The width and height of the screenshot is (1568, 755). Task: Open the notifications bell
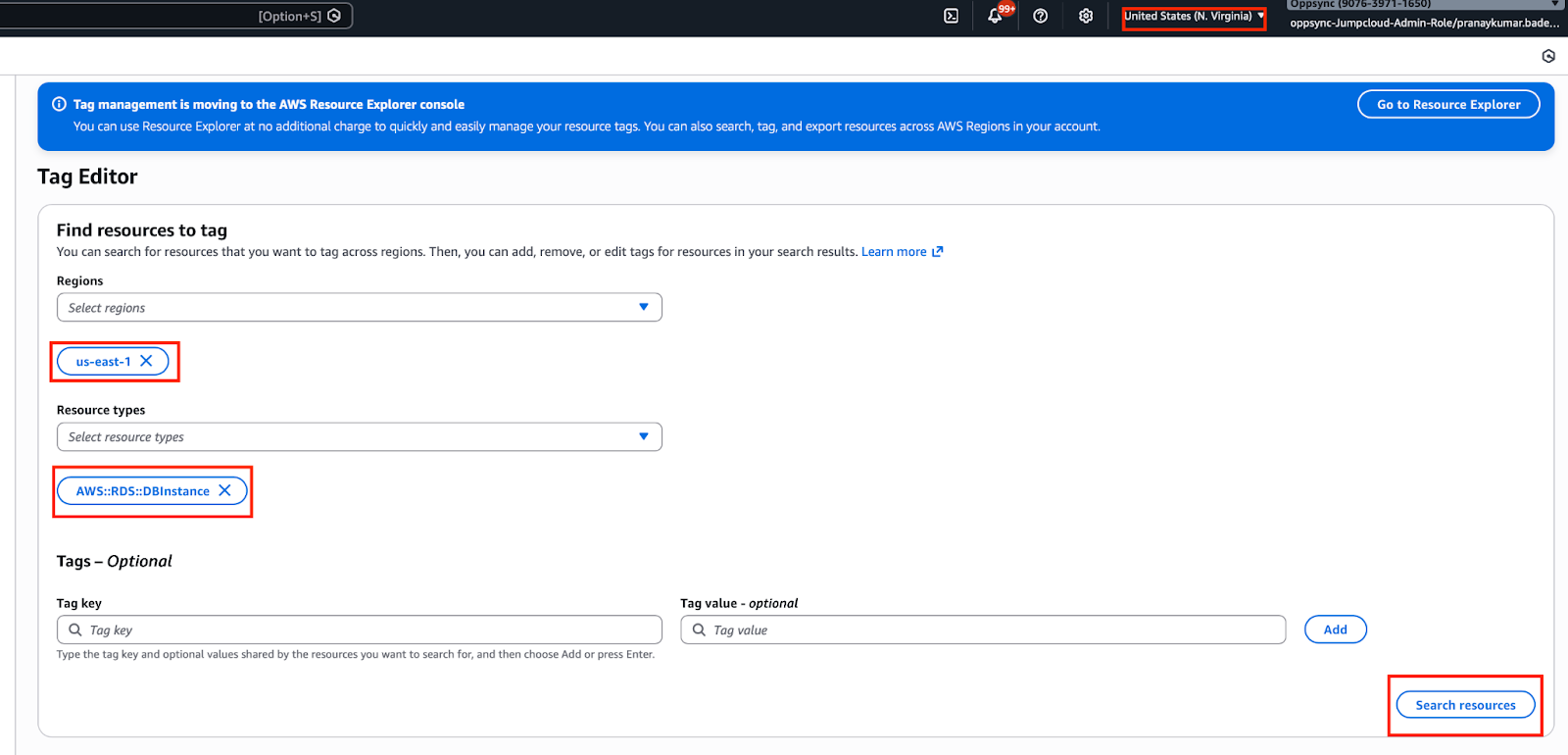[x=996, y=16]
